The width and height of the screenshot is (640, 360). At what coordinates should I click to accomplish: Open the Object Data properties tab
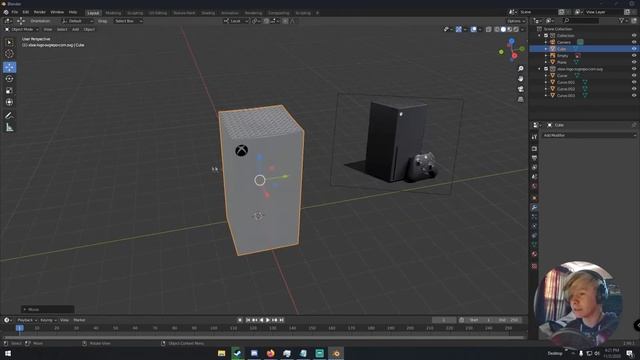pos(534,245)
